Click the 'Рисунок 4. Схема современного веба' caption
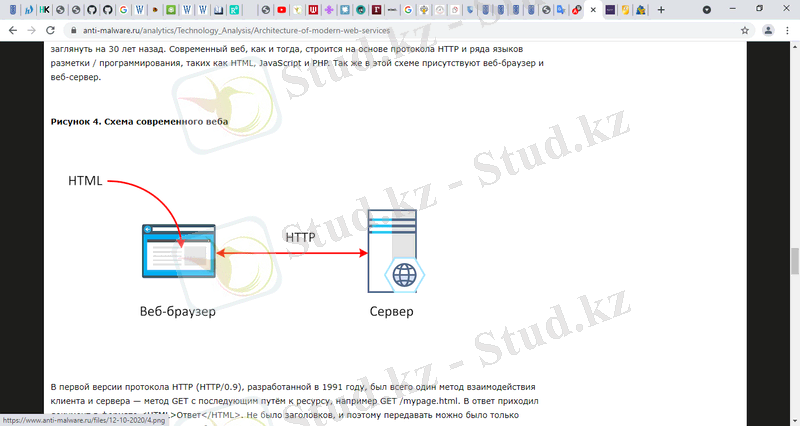Screen dimensions: 800x426 click(x=139, y=122)
